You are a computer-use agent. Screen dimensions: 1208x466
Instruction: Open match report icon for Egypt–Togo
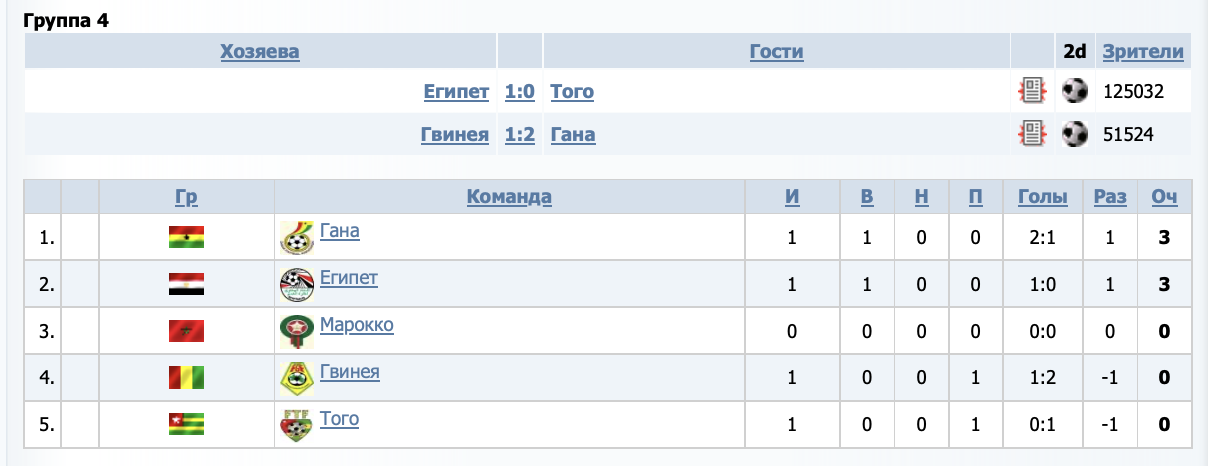[x=1030, y=92]
